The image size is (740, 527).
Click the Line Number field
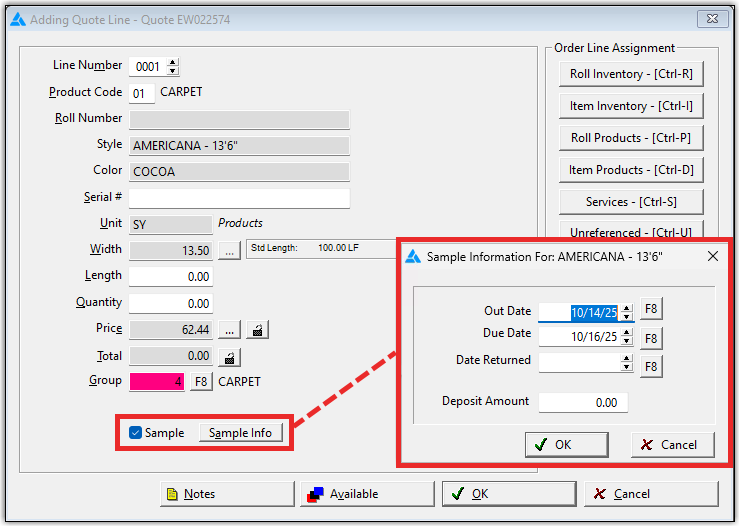(148, 67)
